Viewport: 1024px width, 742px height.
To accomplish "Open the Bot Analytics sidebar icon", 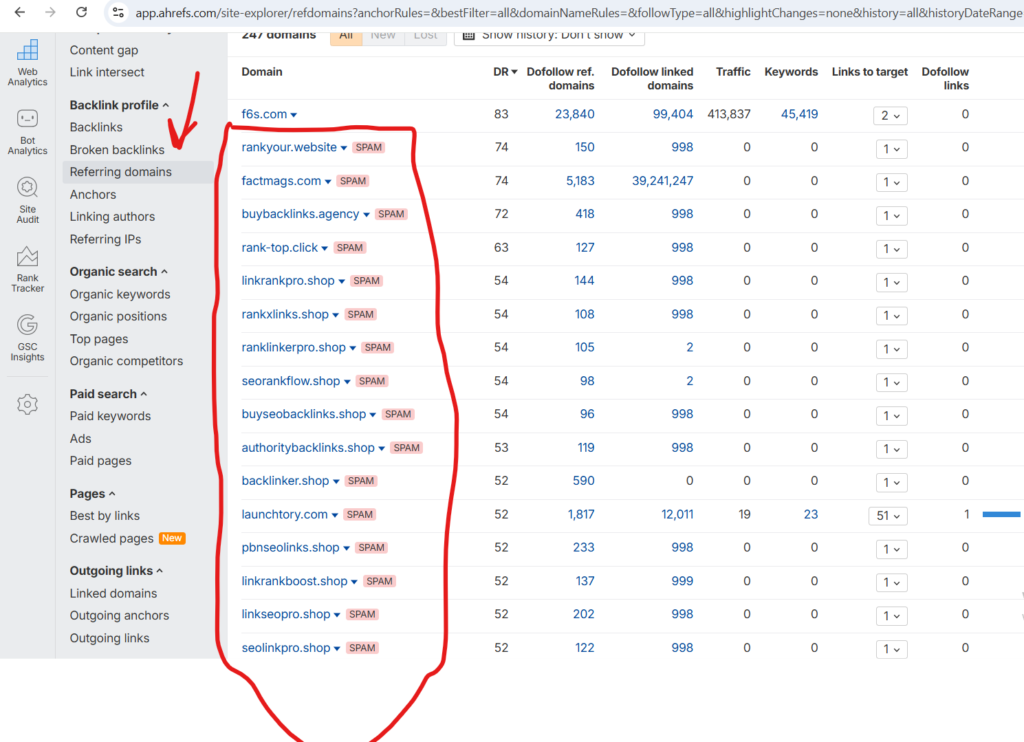I will point(27,132).
